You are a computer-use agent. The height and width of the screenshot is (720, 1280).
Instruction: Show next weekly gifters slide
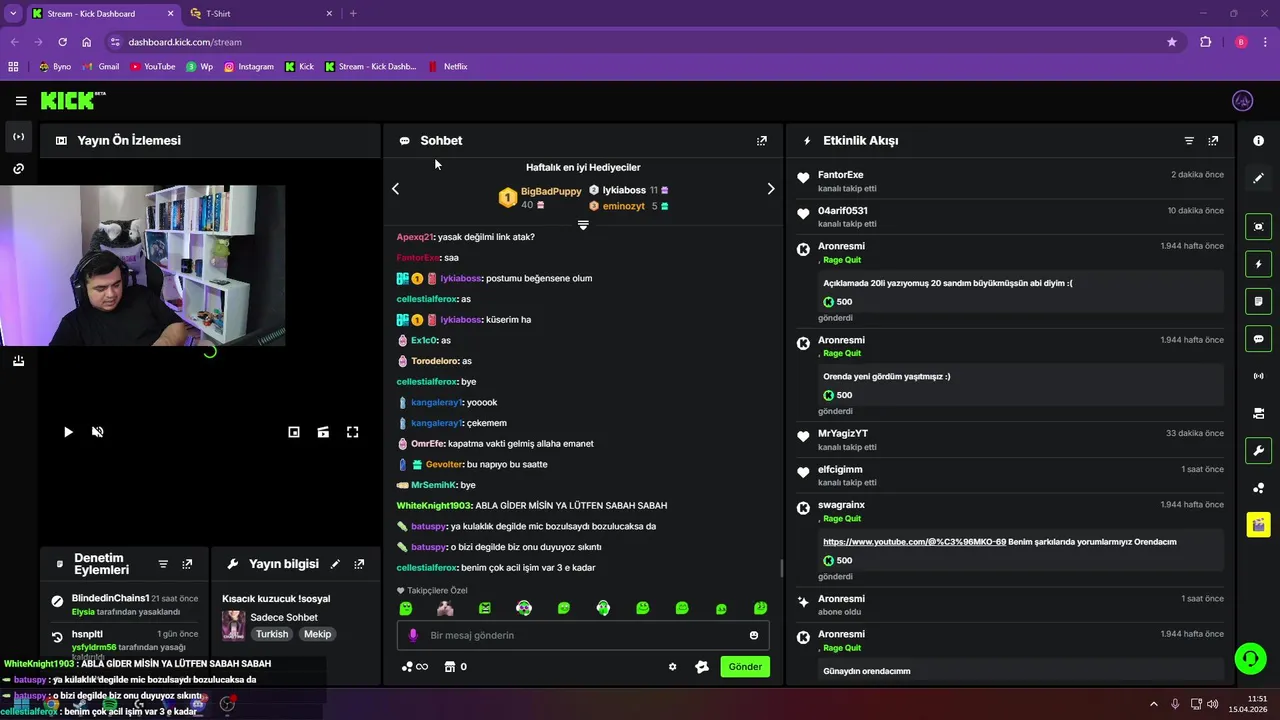click(770, 188)
